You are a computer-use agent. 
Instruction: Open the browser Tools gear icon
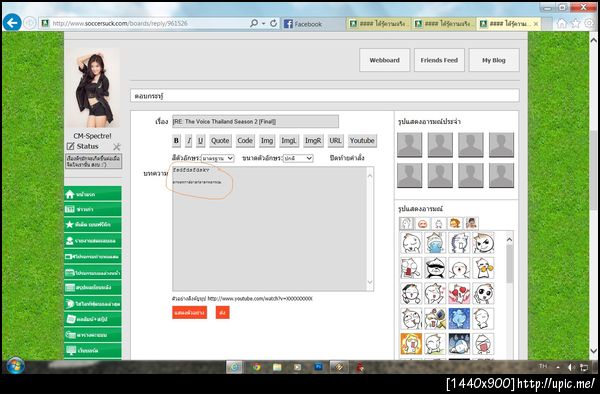(x=589, y=24)
